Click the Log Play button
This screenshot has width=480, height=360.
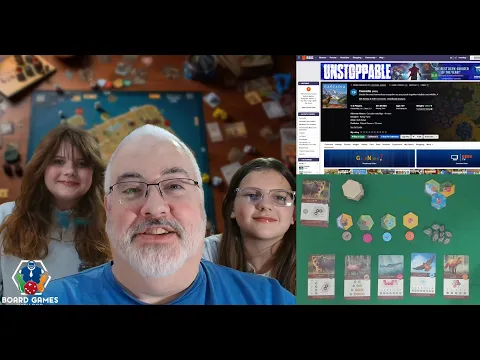[405, 137]
